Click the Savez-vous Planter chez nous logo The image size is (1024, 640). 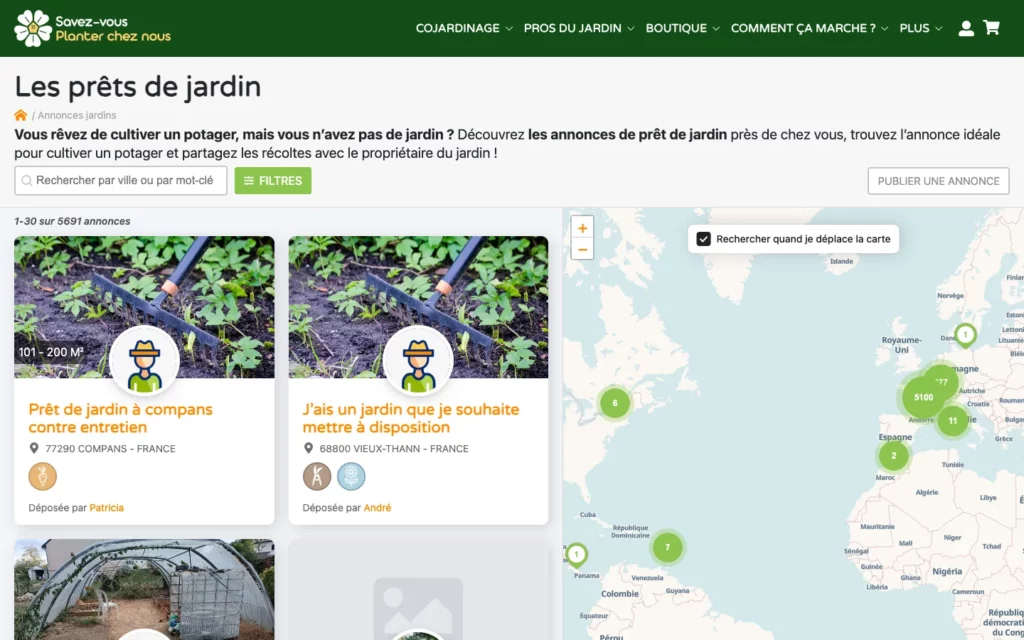tap(92, 28)
